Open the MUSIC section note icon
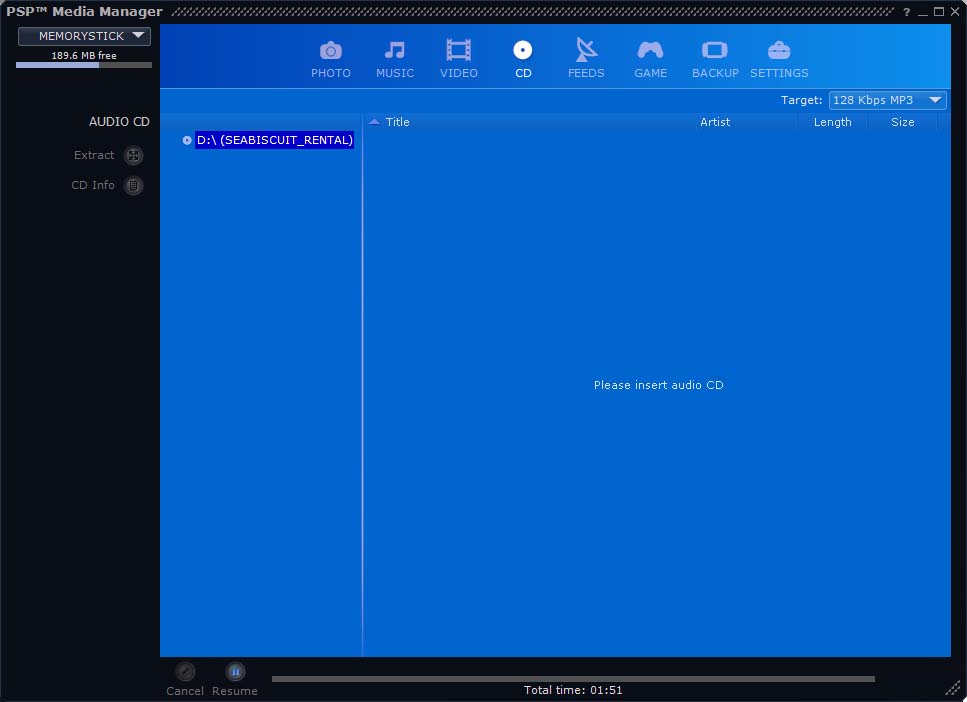Image resolution: width=967 pixels, height=702 pixels. pyautogui.click(x=395, y=50)
